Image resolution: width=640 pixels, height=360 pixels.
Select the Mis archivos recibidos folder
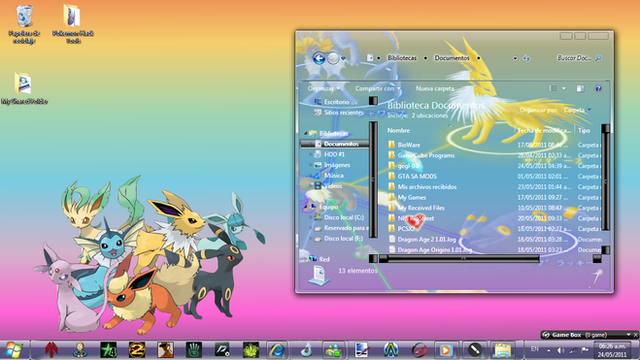click(427, 187)
